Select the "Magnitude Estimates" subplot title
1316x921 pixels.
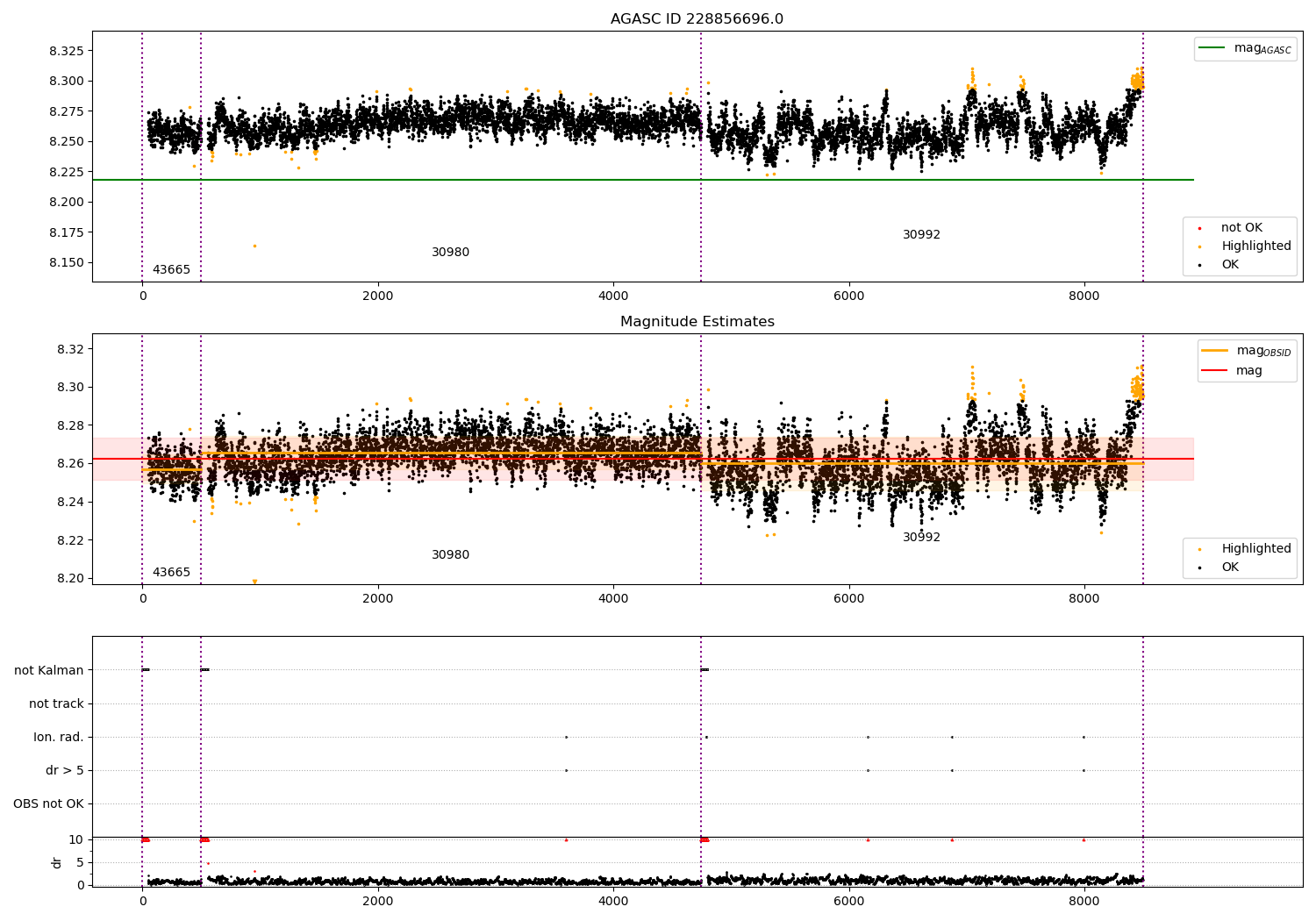697,322
